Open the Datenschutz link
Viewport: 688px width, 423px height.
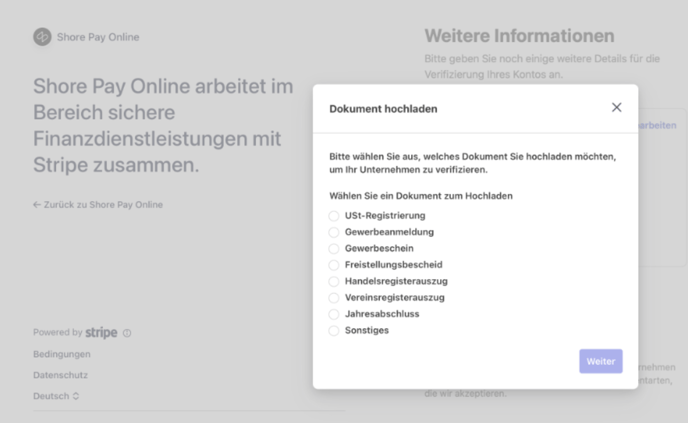(61, 375)
